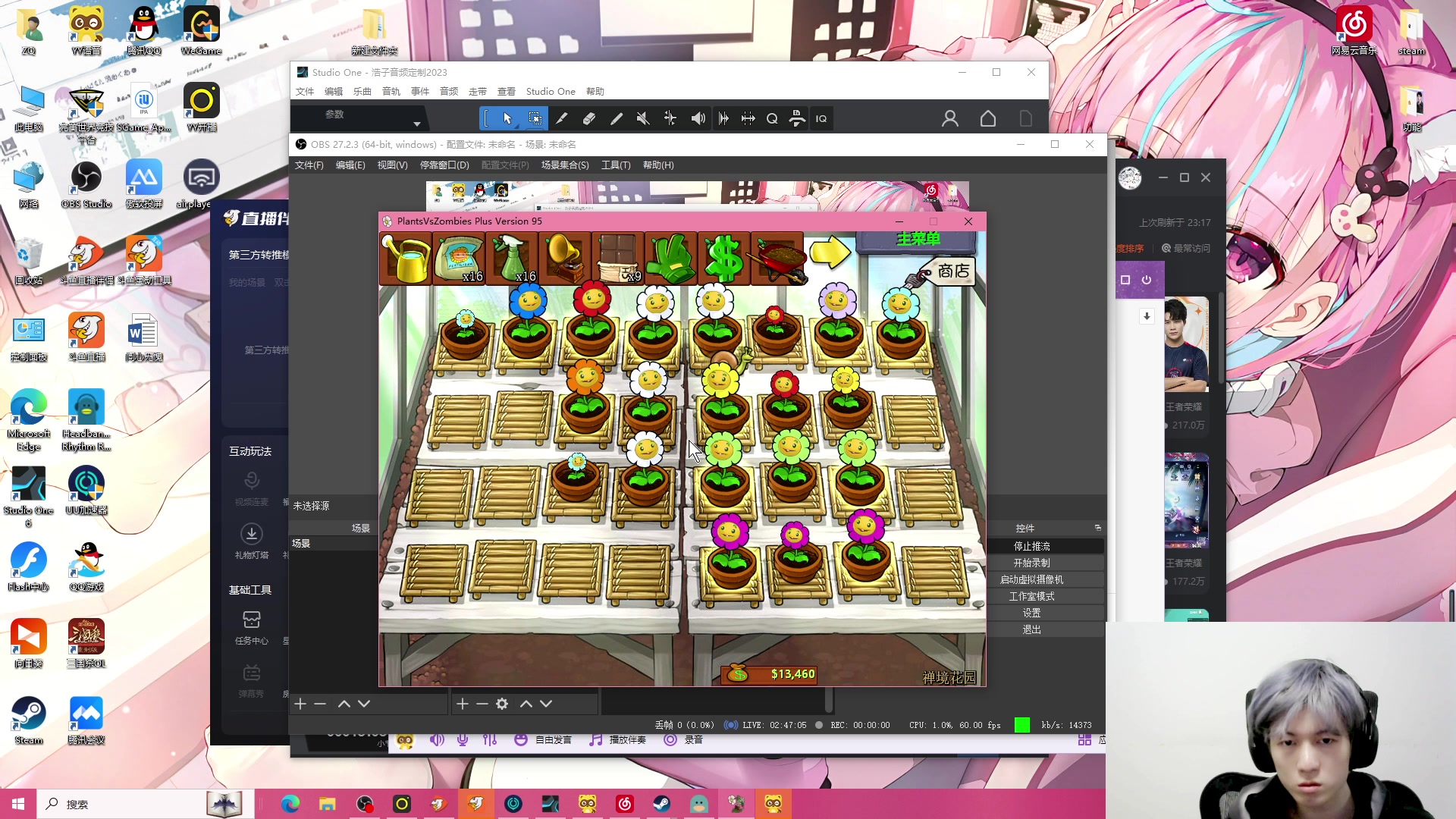Open the 直播伴侣 audio mixer sliders icon
1456x819 pixels.
click(490, 739)
